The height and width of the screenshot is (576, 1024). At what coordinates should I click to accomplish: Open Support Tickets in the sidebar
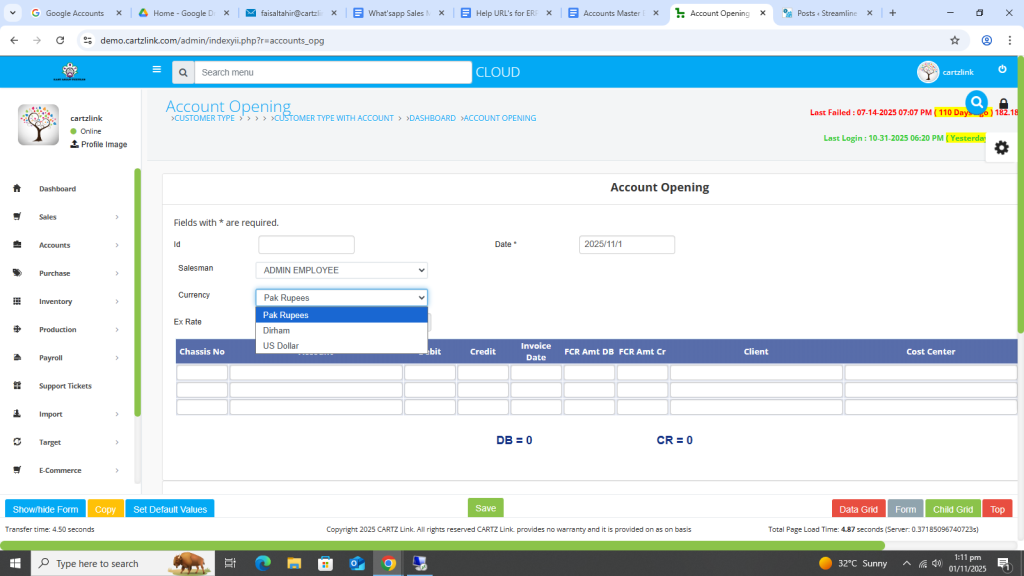tap(65, 386)
